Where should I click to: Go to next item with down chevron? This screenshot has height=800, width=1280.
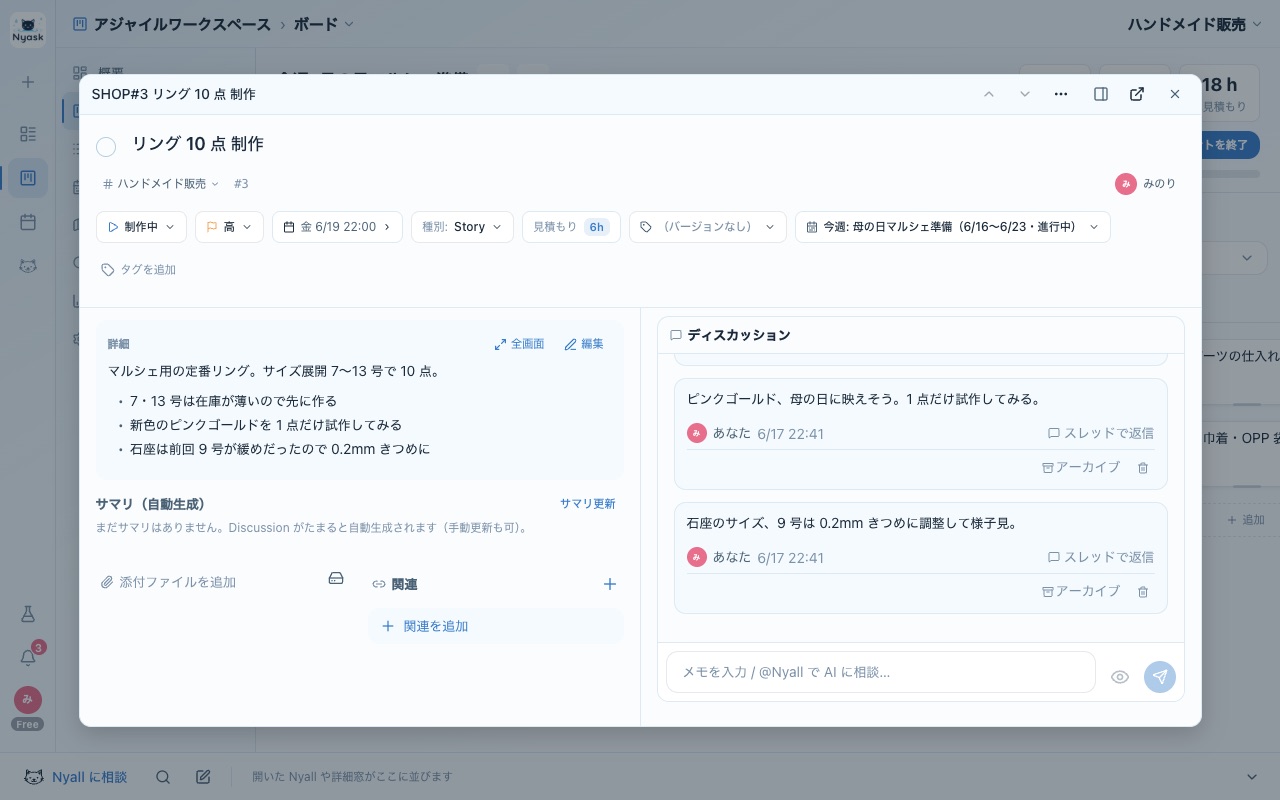tap(1025, 94)
